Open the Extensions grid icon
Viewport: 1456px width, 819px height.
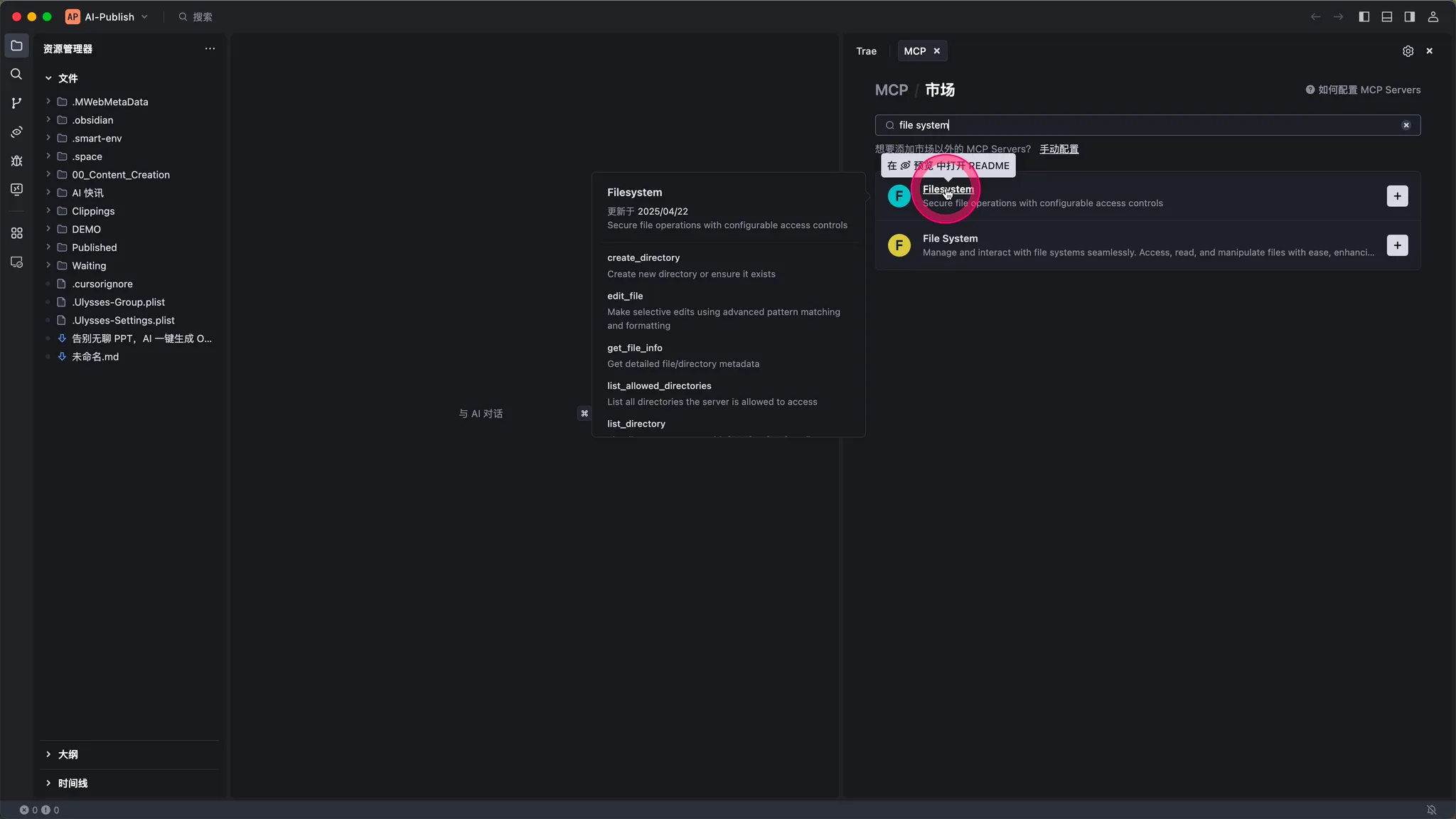(16, 233)
